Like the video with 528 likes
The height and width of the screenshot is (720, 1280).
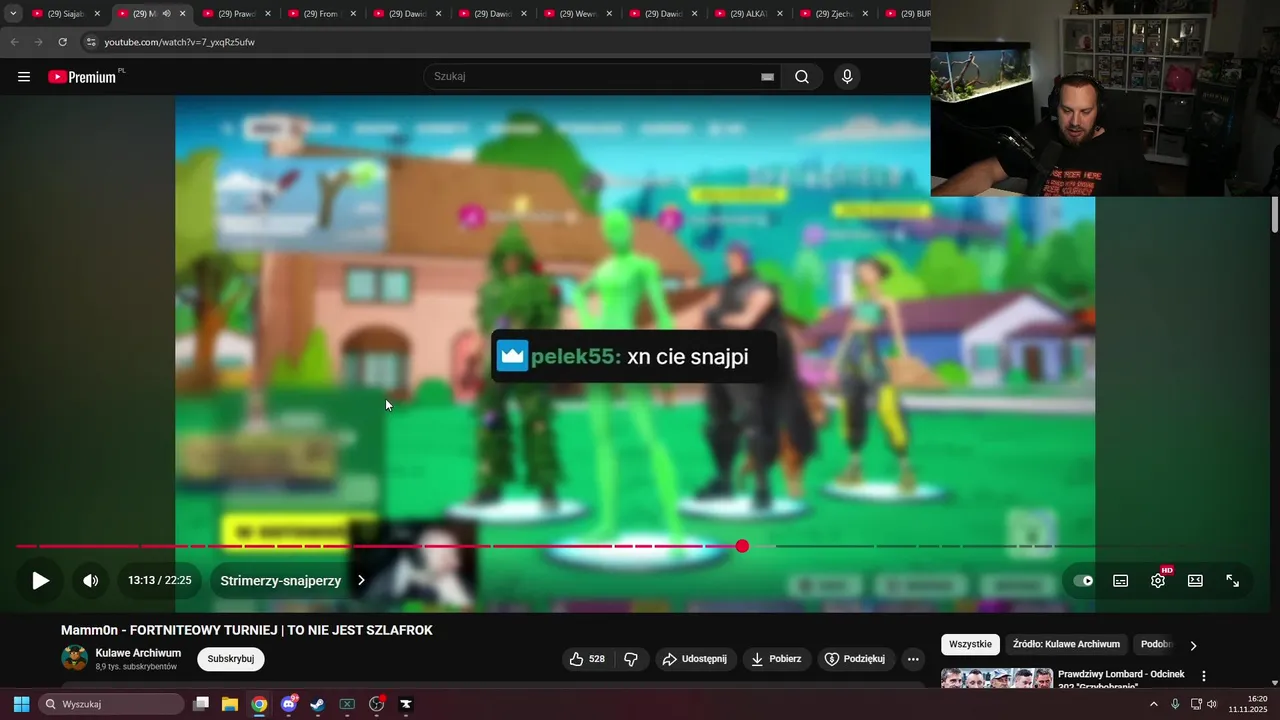587,659
